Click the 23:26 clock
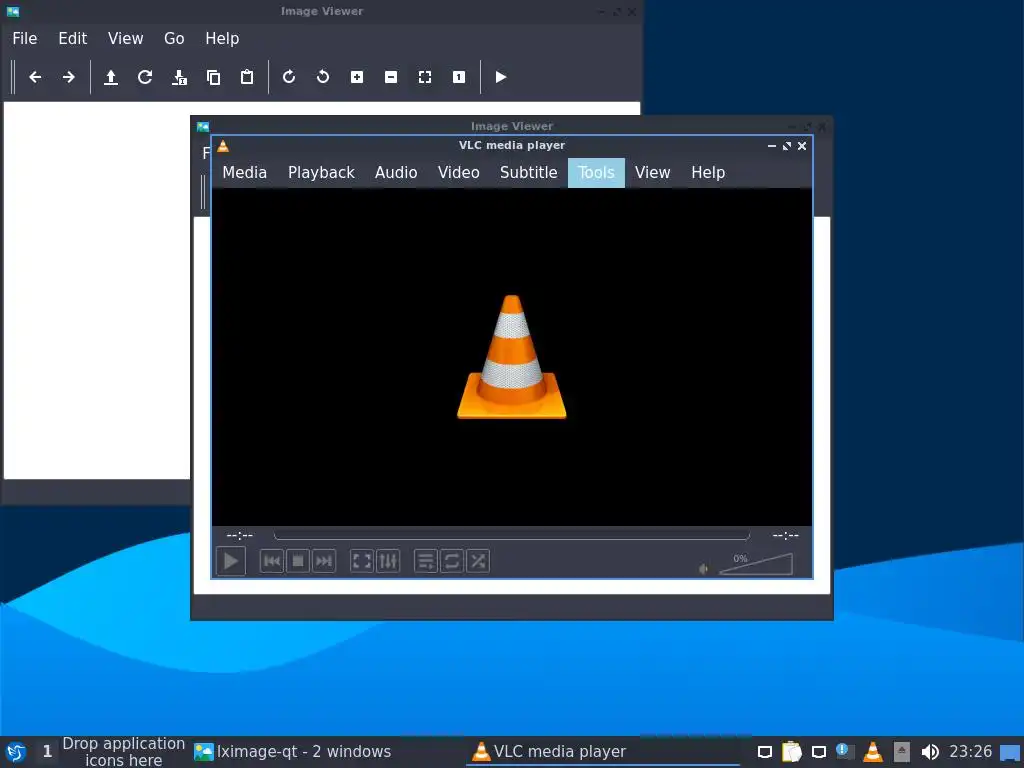This screenshot has width=1024, height=768. point(970,752)
